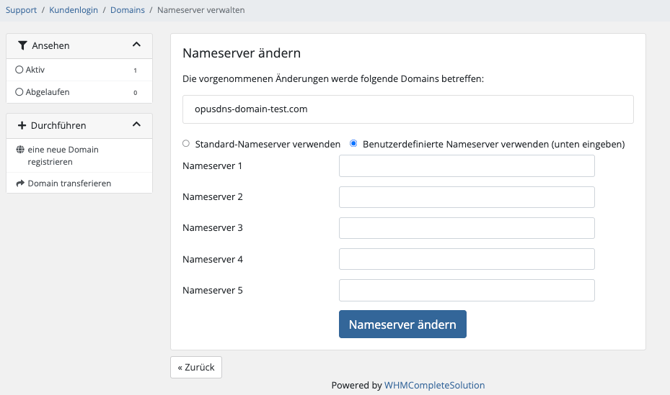The height and width of the screenshot is (395, 670).
Task: Click the Ansehen panel title
Action: click(x=50, y=46)
